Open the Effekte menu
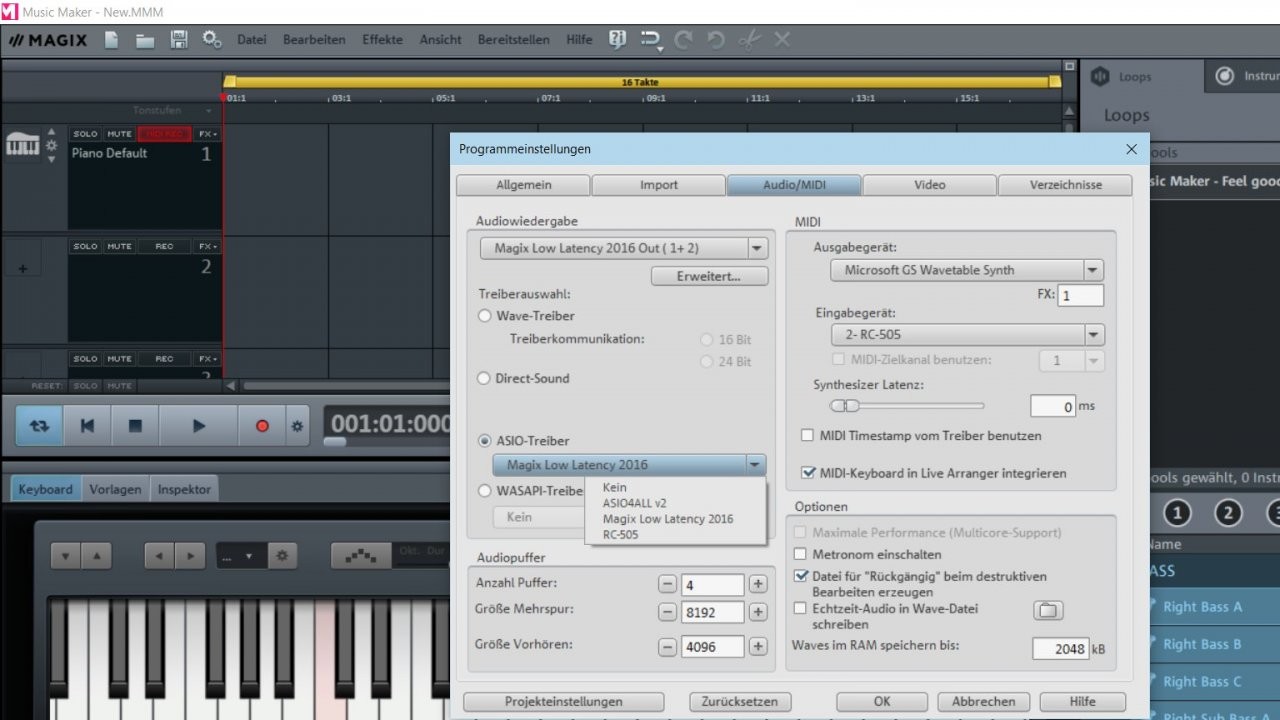The height and width of the screenshot is (720, 1280). [x=382, y=40]
